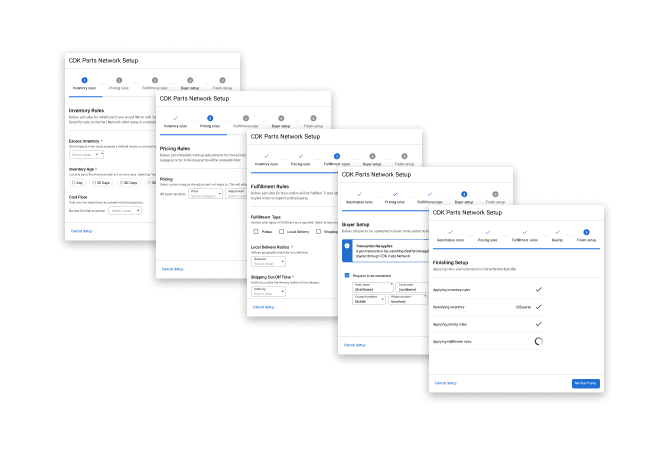Click the info icon in the transaction fee banner
This screenshot has width=670, height=450.
point(347,246)
